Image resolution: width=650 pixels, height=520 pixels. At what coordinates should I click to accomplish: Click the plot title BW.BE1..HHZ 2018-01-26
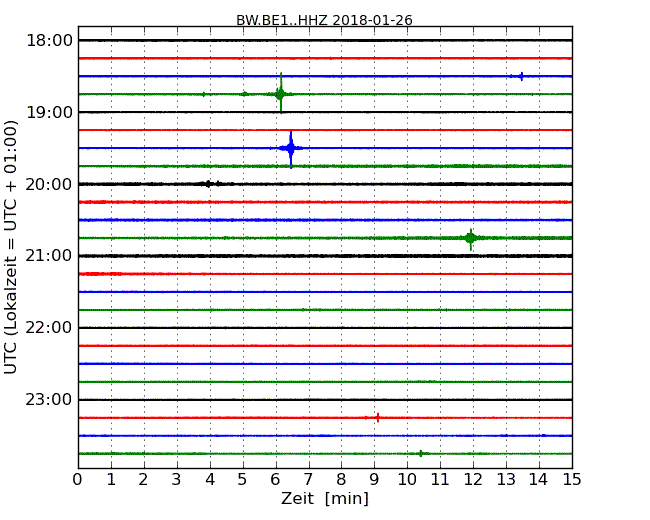click(324, 20)
